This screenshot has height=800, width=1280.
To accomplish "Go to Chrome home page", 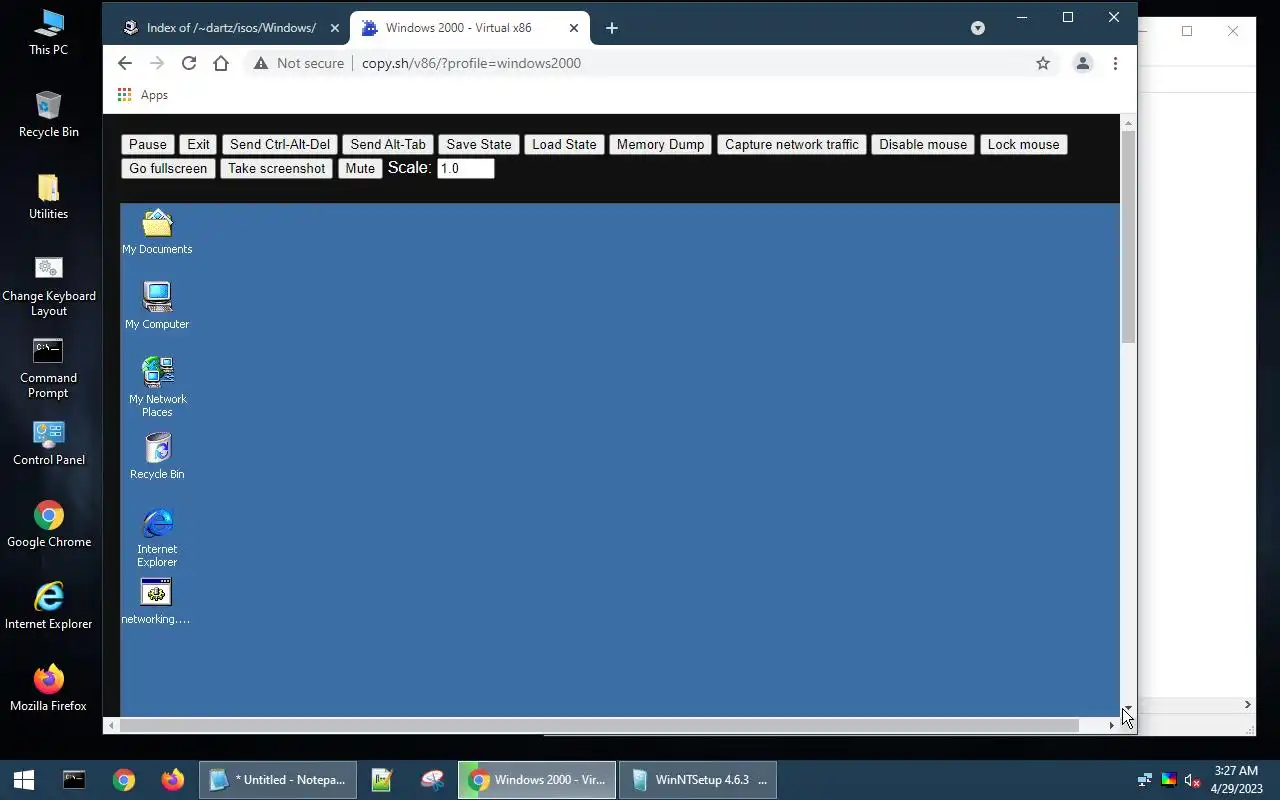I will 221,63.
